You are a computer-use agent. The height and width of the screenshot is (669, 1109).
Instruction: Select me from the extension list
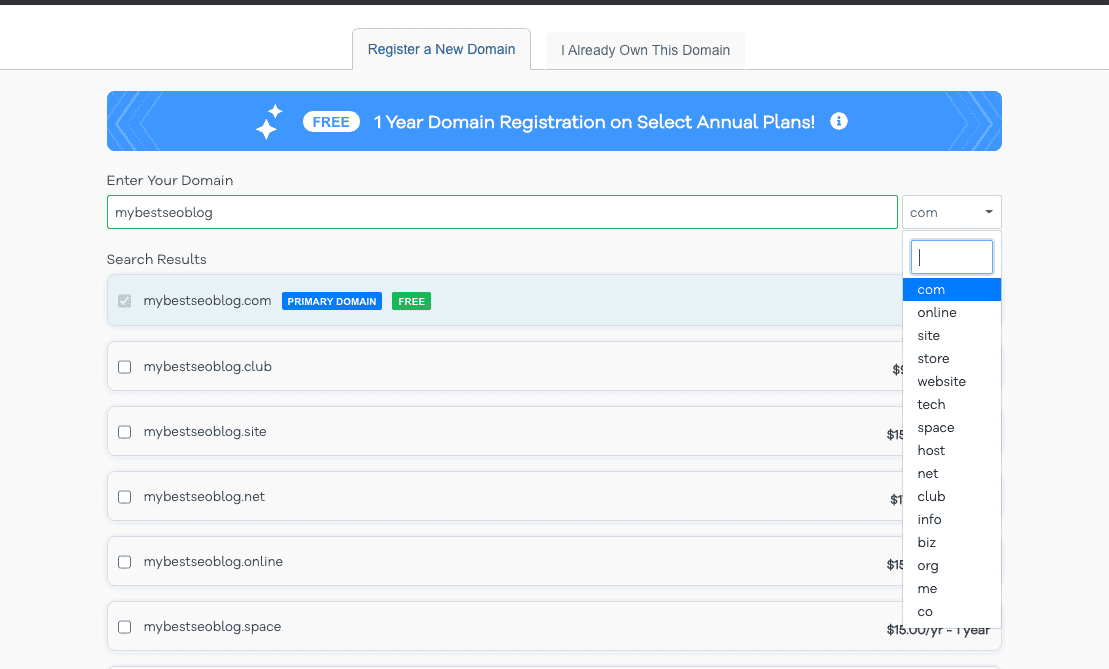click(x=951, y=588)
